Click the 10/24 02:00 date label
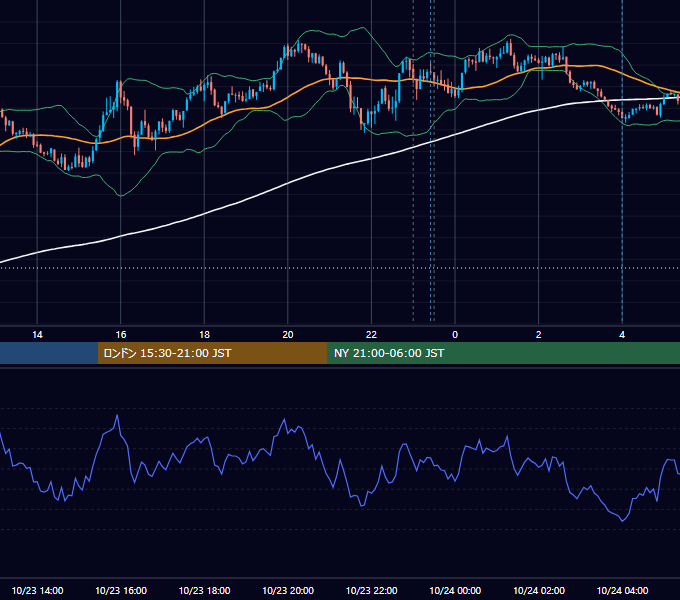This screenshot has width=680, height=600. click(x=539, y=590)
